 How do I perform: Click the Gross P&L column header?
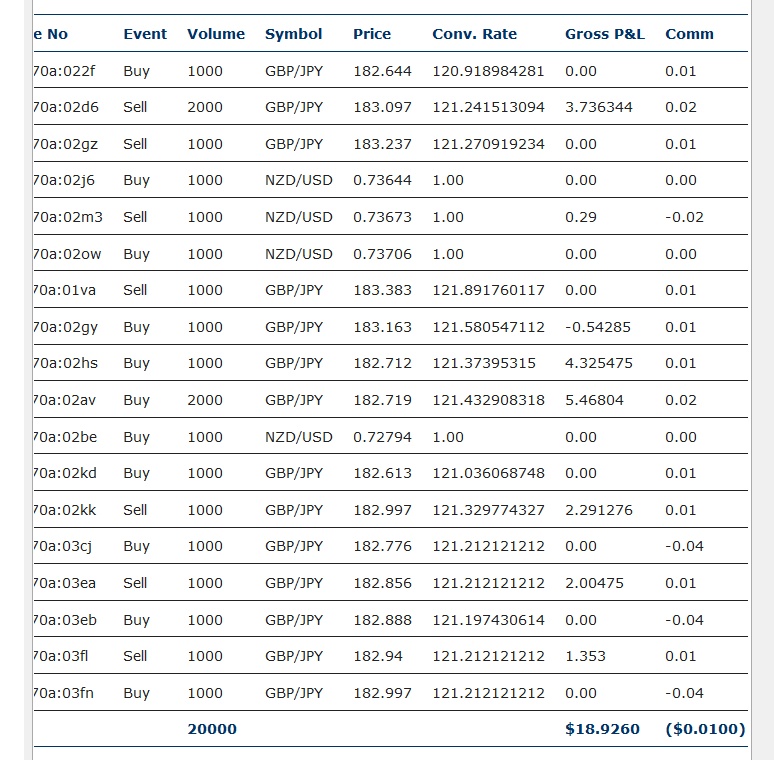tap(604, 34)
